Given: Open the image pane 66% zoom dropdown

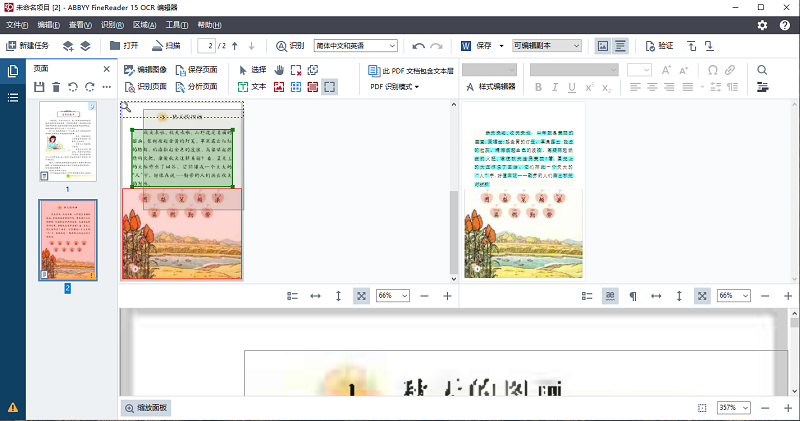Looking at the screenshot, I should coord(393,296).
